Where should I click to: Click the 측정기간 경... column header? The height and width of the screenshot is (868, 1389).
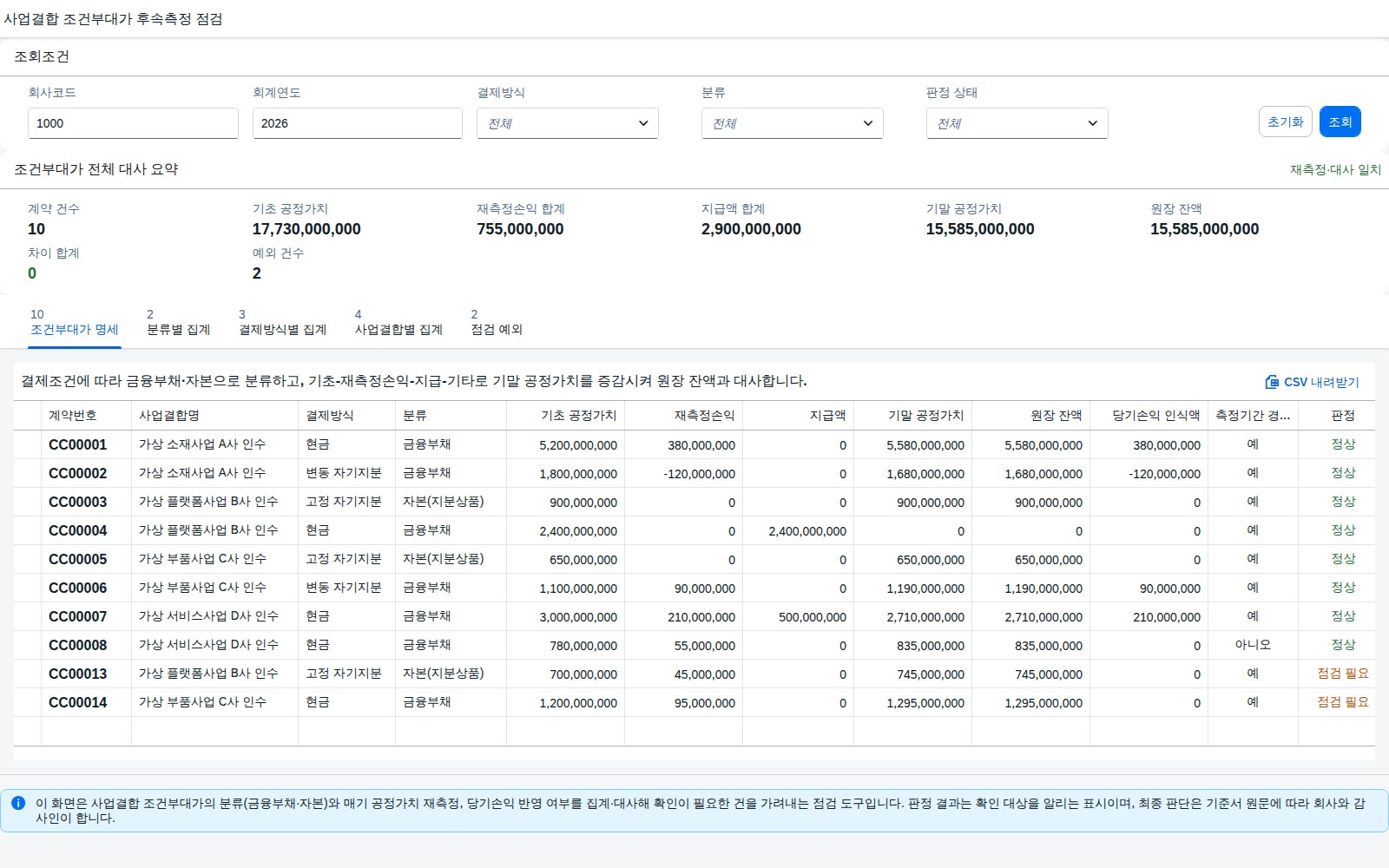tap(1253, 416)
